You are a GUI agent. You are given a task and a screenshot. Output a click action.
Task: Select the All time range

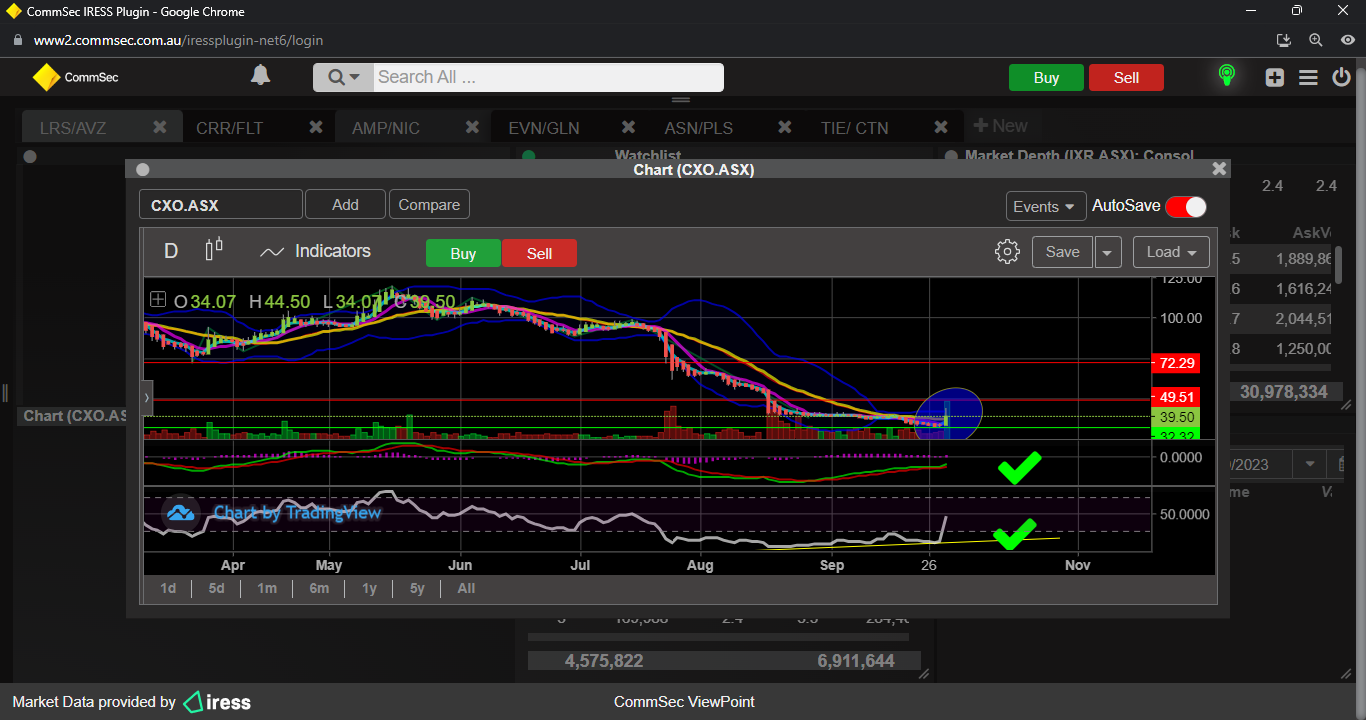[466, 588]
